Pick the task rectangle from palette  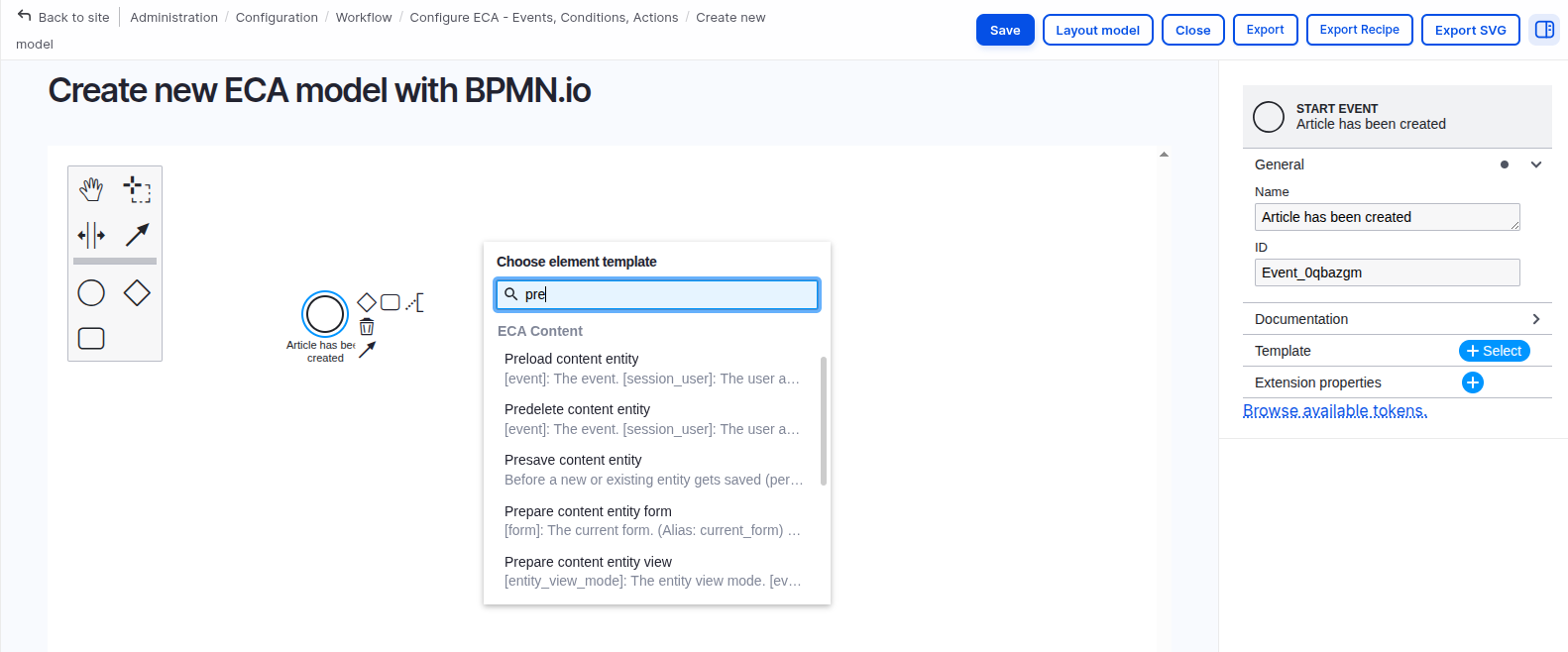pyautogui.click(x=91, y=339)
